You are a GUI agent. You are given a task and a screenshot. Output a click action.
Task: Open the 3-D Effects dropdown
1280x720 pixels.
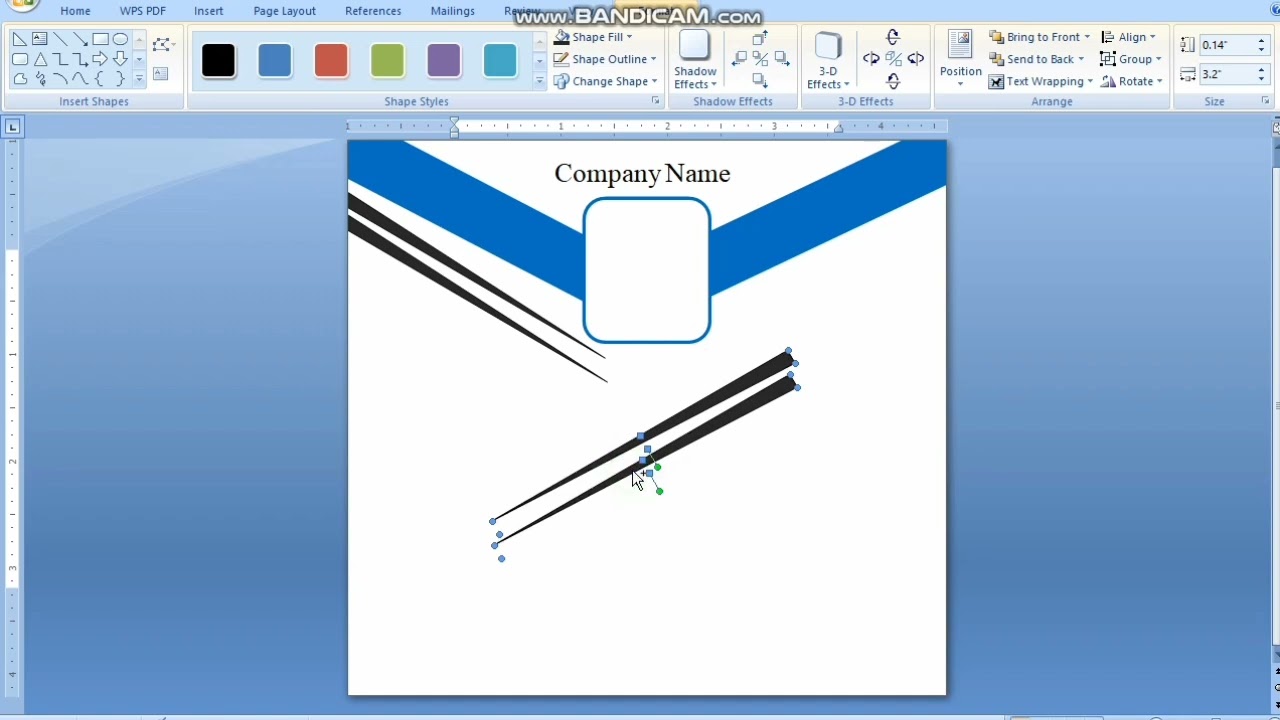coord(828,60)
